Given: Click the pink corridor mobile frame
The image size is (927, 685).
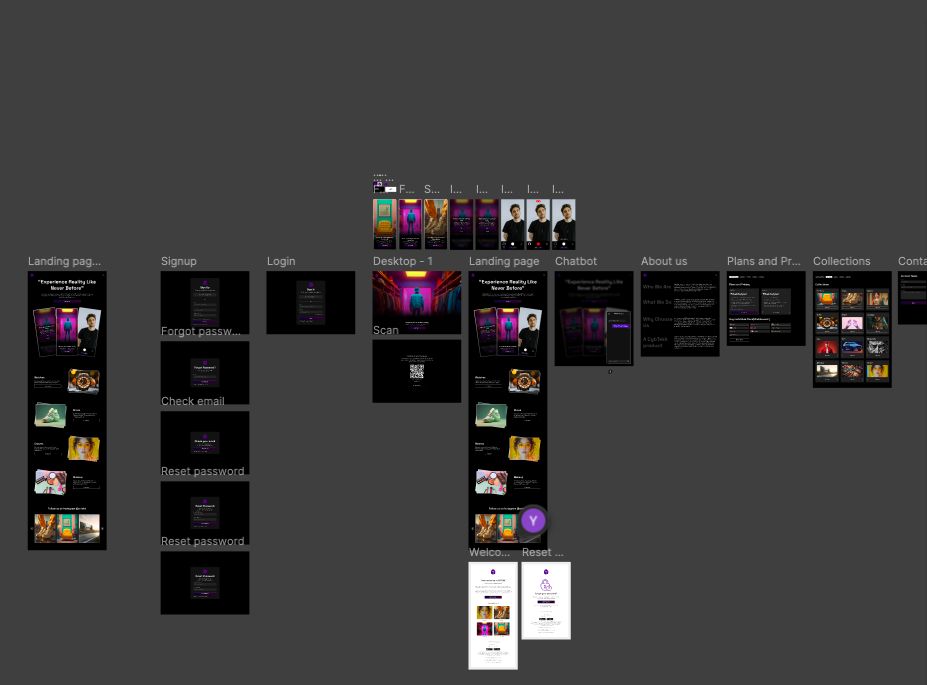Looking at the screenshot, I should pos(410,224).
